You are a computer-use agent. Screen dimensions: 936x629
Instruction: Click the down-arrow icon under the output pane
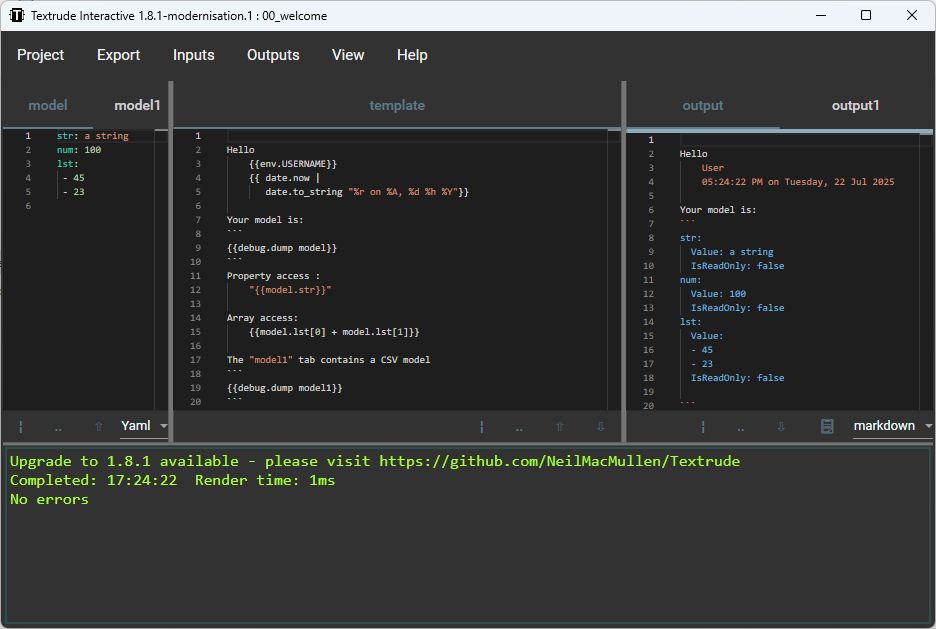point(781,426)
